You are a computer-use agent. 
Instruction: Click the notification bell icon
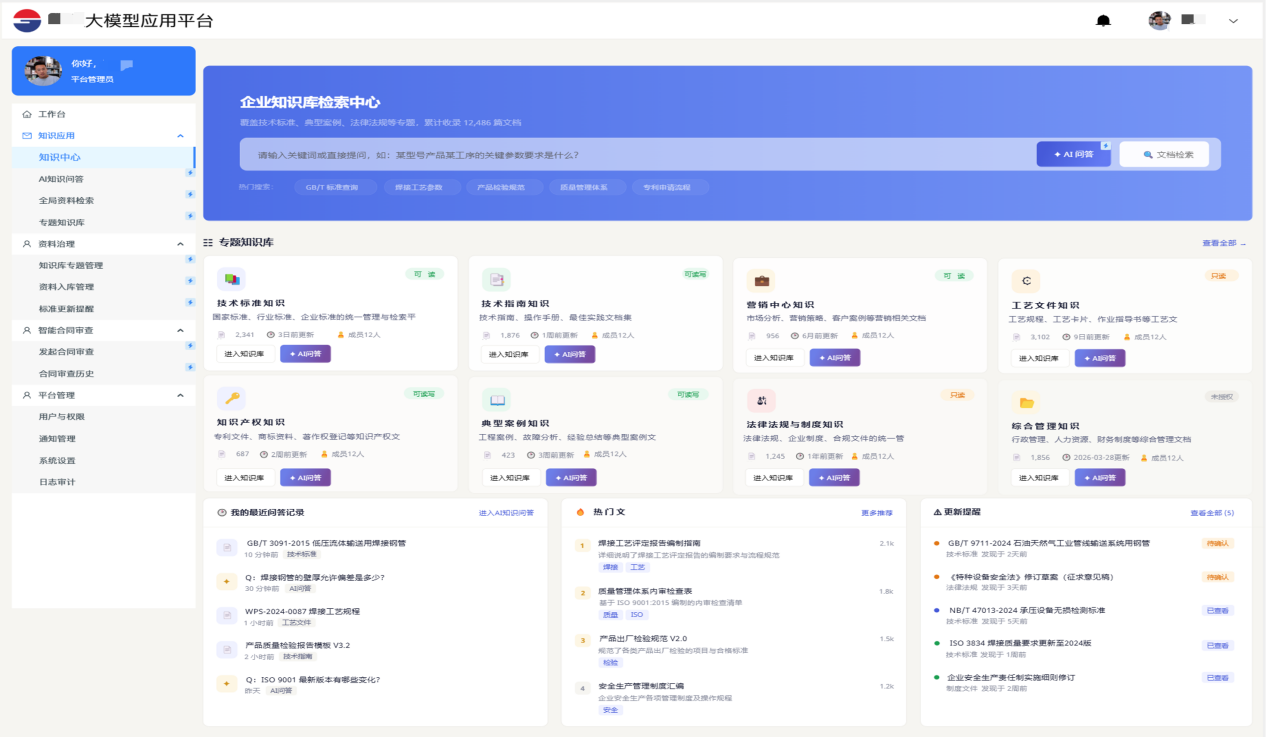1104,21
